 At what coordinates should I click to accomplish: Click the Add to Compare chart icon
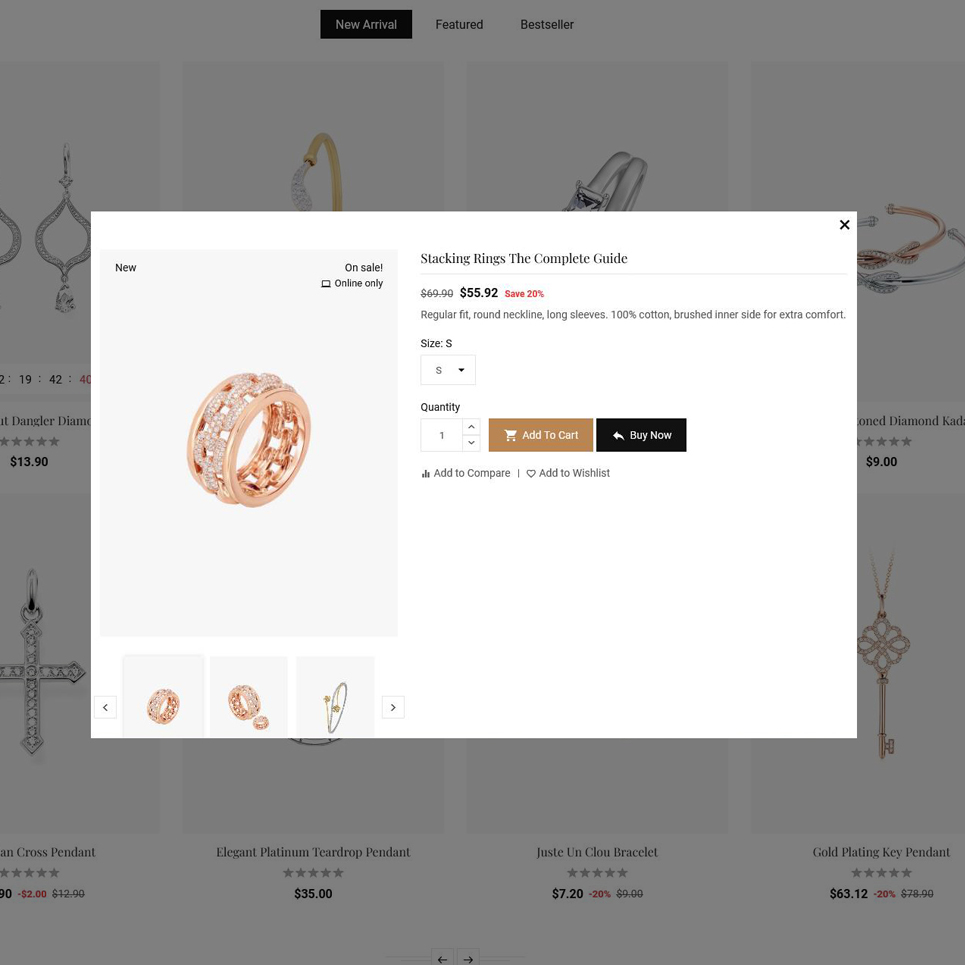[x=425, y=473]
